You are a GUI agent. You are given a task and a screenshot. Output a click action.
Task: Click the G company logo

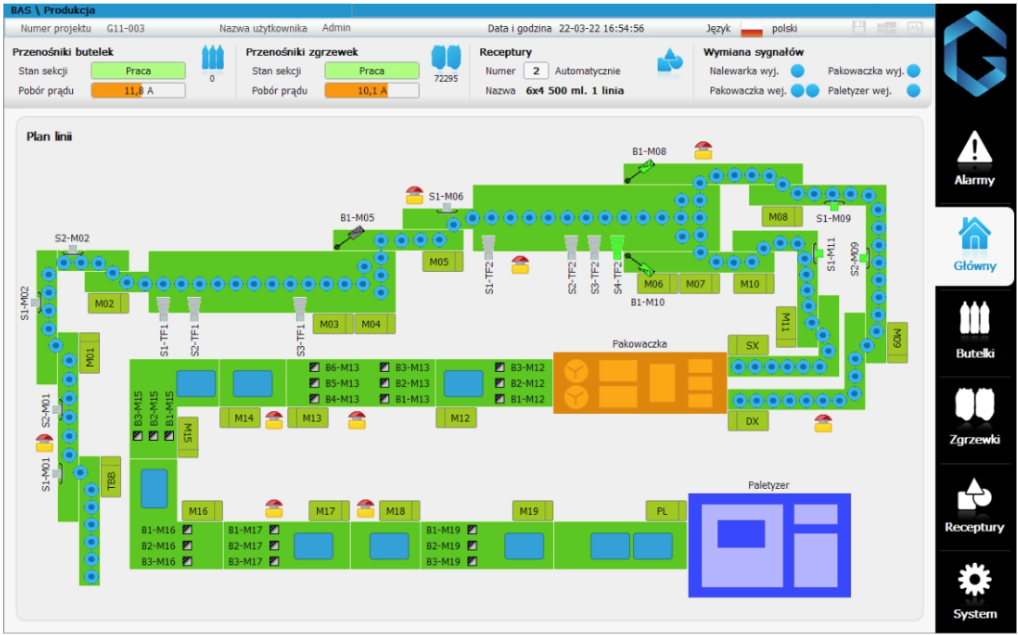pos(974,54)
